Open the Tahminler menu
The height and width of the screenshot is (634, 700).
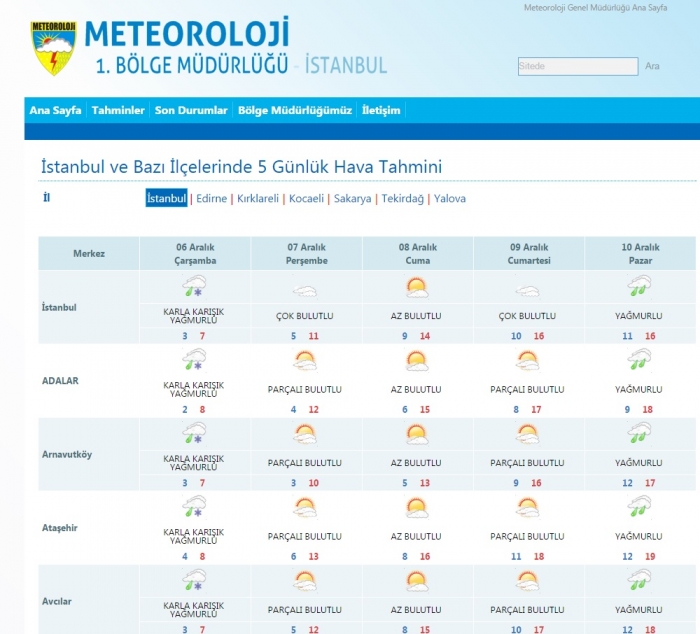coord(118,110)
